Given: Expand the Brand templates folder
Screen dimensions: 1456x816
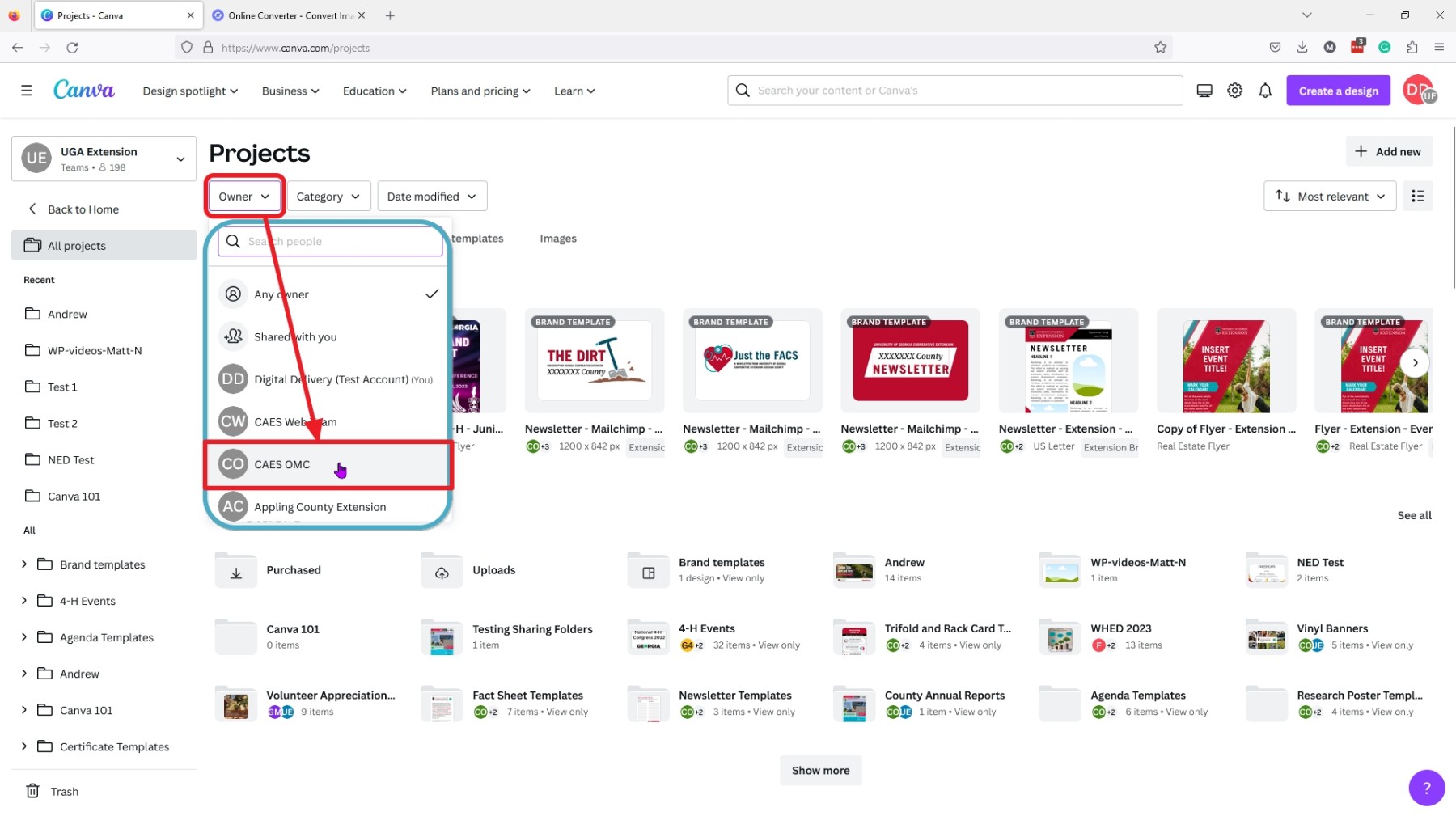Looking at the screenshot, I should point(23,564).
